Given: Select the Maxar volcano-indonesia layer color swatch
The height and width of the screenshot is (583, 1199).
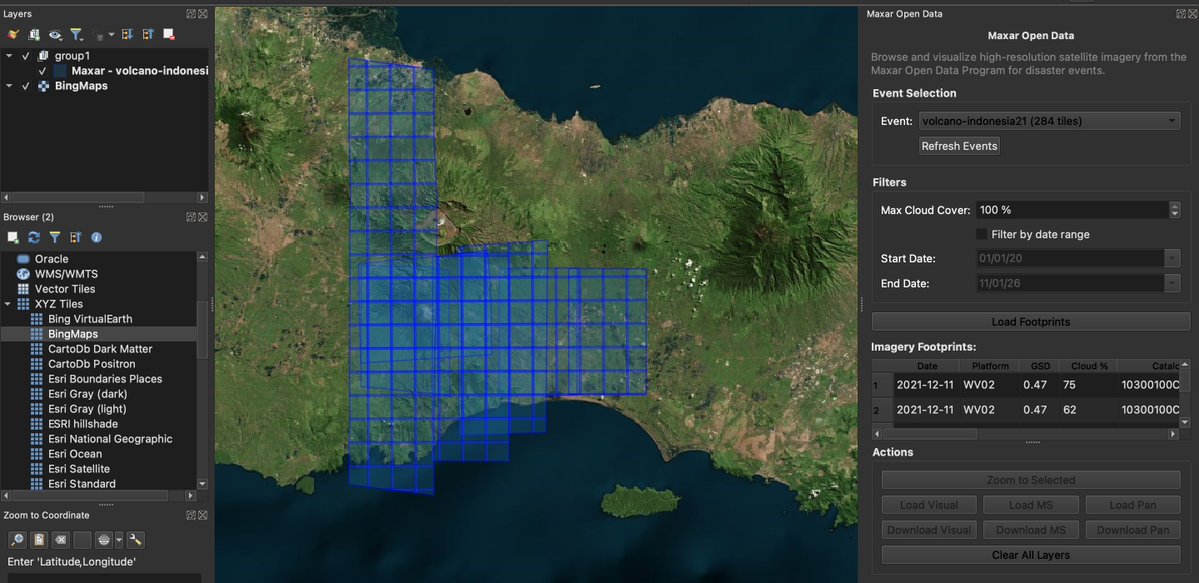Looking at the screenshot, I should pos(60,70).
